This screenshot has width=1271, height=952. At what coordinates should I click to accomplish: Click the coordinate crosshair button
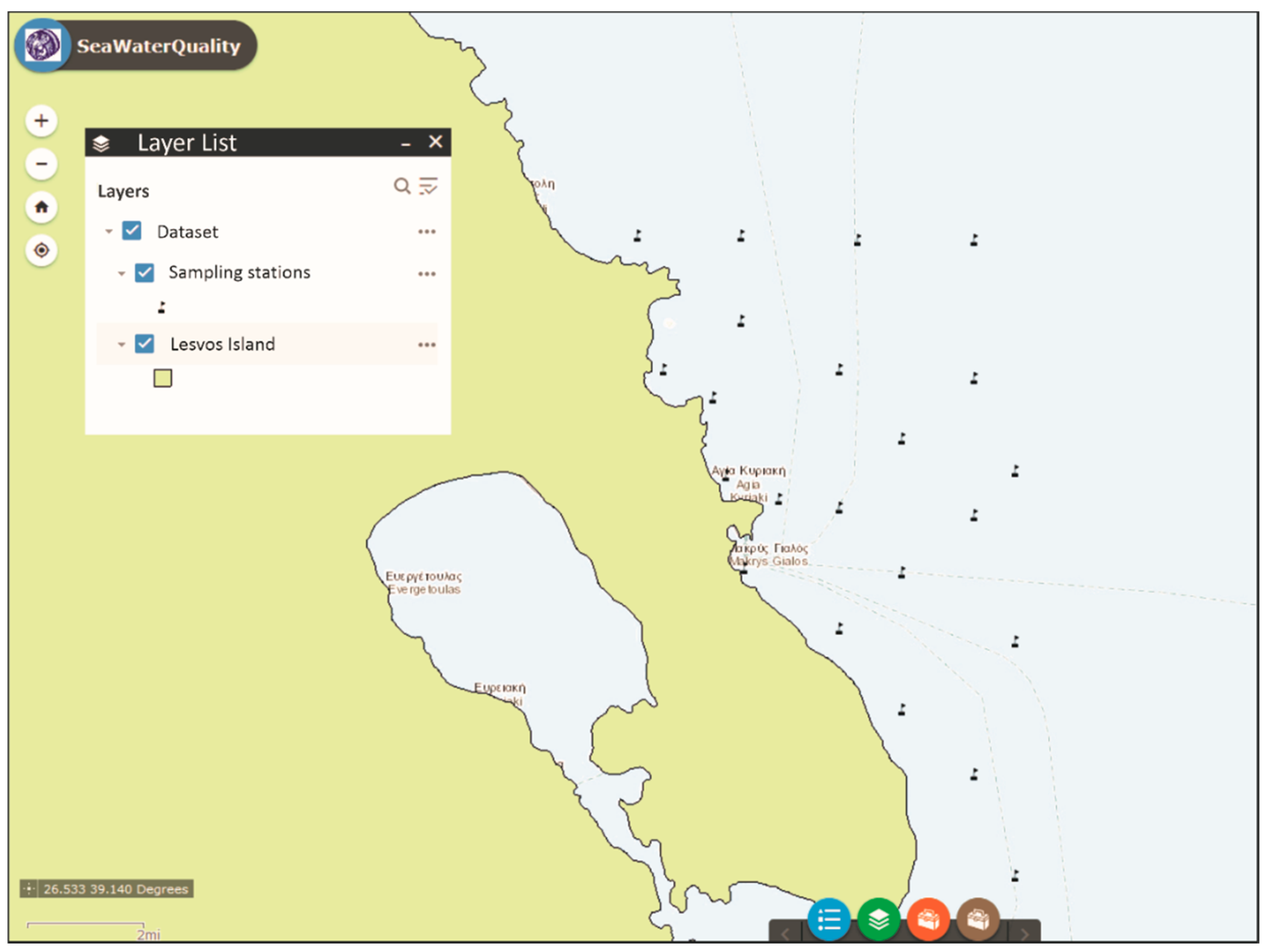[29, 889]
